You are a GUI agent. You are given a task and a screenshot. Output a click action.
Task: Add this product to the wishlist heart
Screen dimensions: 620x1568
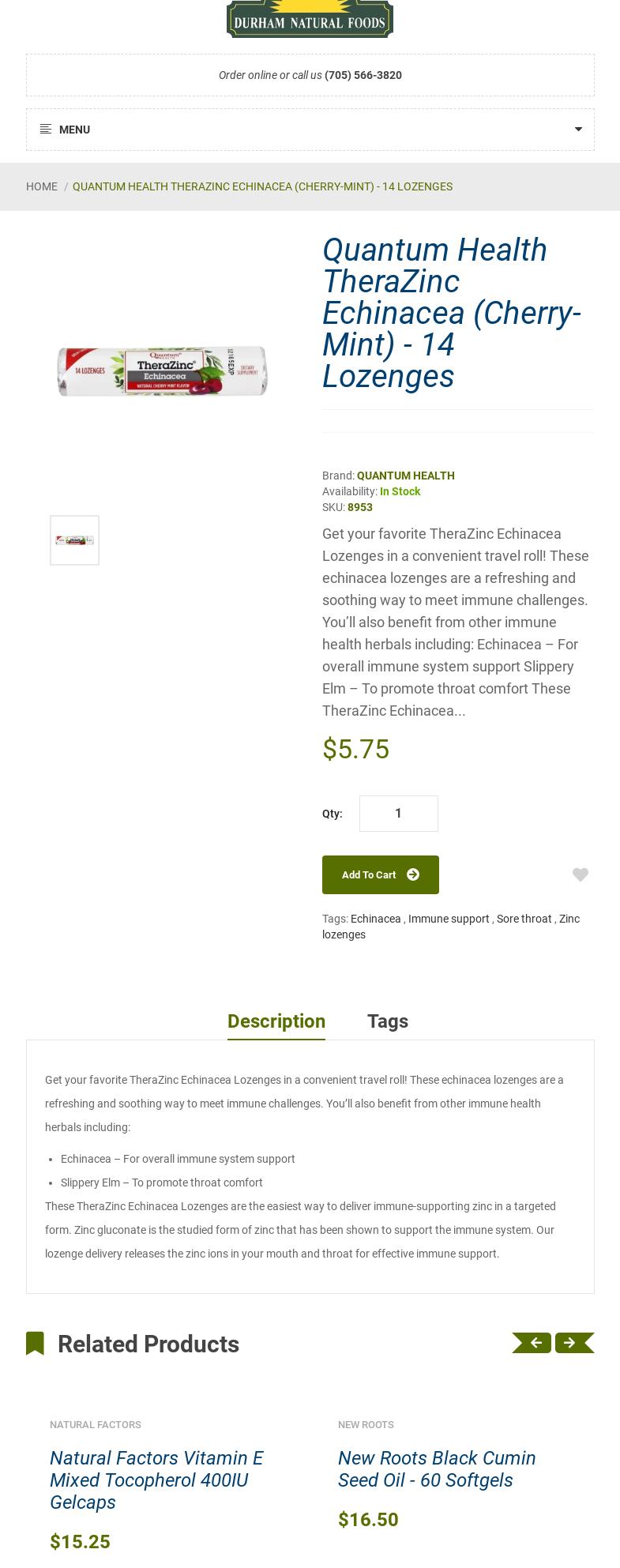point(581,875)
